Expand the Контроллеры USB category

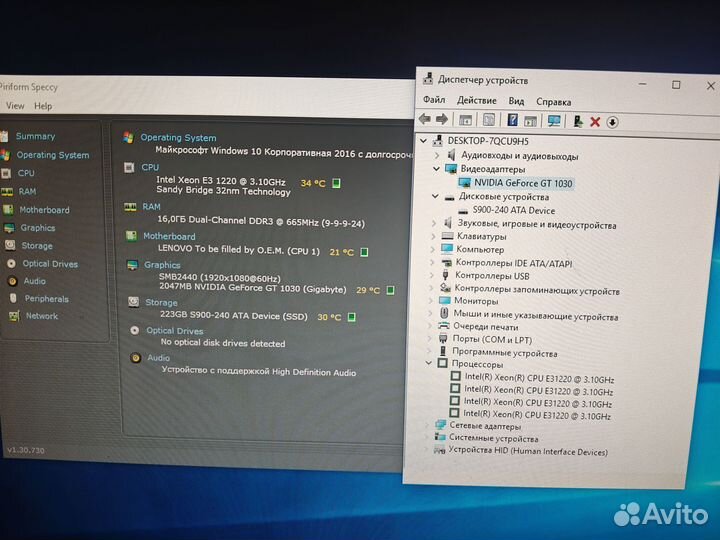point(433,275)
